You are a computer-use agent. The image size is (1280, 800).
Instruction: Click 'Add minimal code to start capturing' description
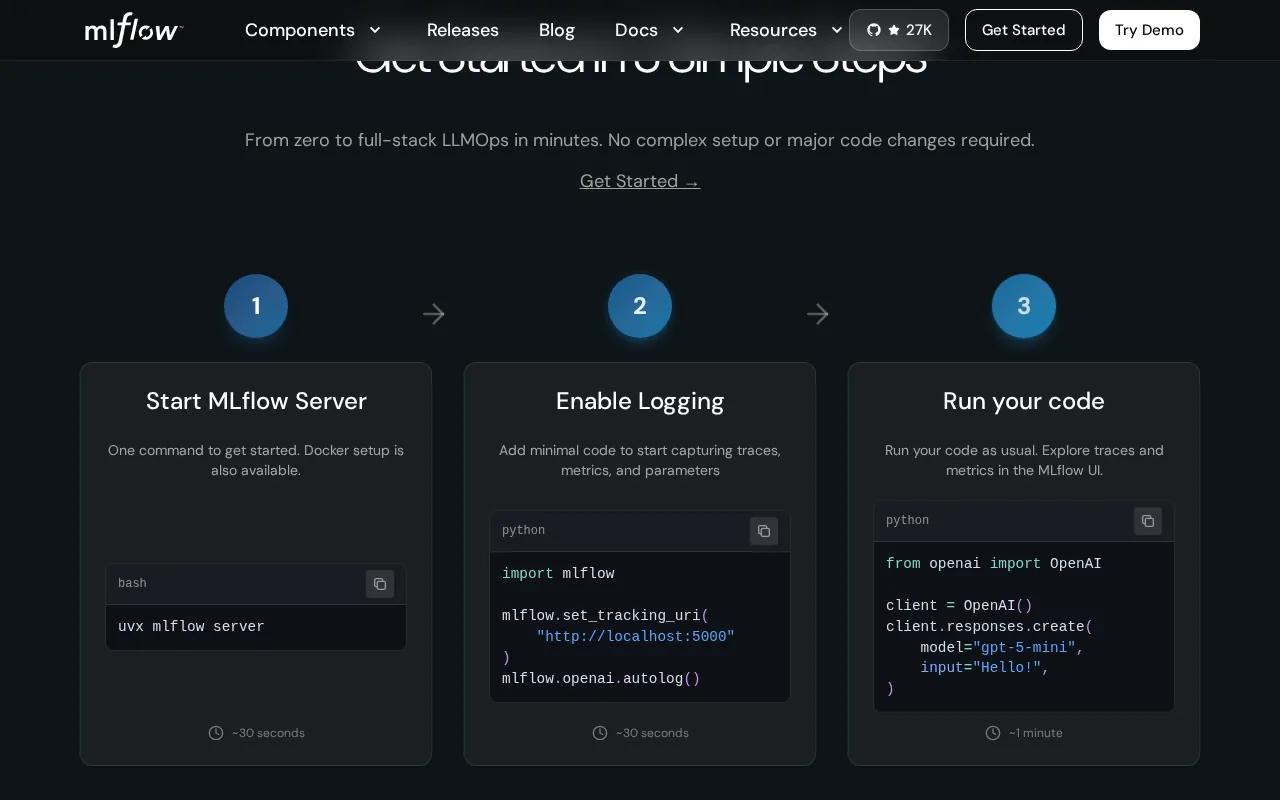(640, 460)
